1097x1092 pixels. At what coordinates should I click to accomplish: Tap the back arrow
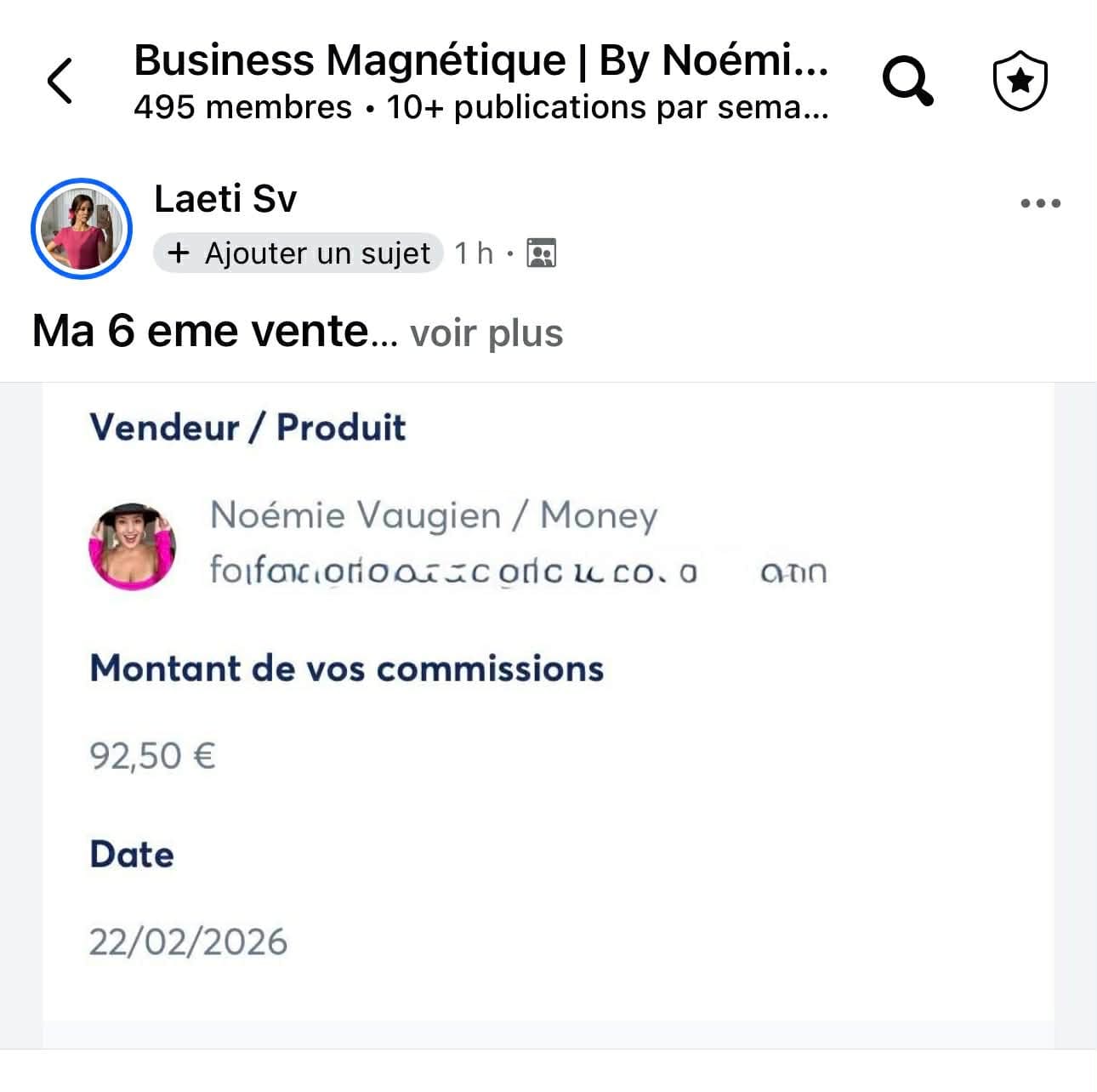[x=60, y=82]
